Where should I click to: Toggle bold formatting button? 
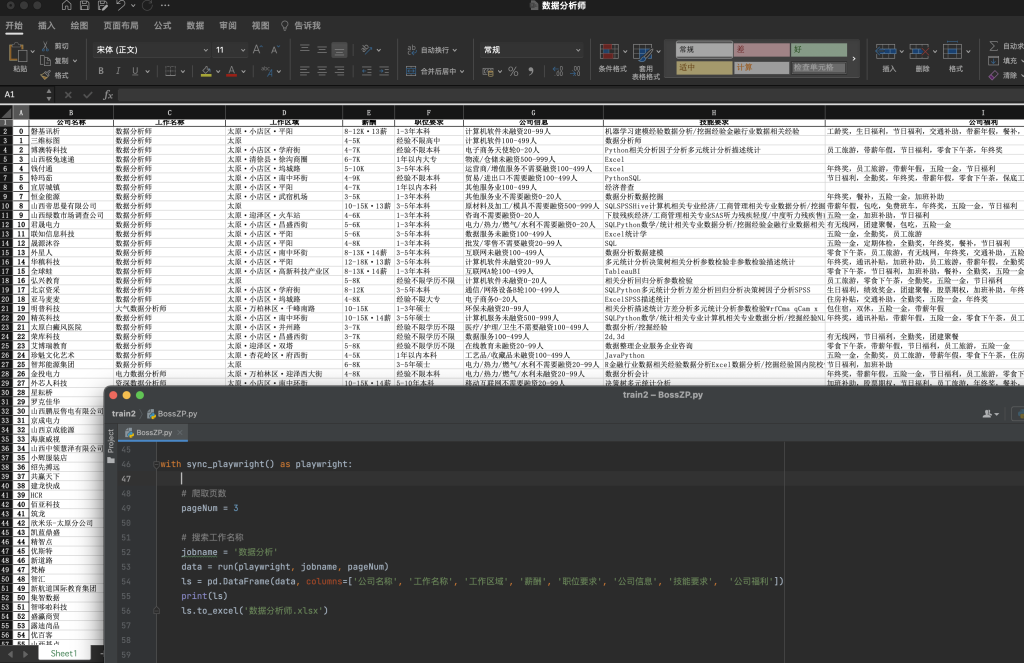pyautogui.click(x=101, y=71)
